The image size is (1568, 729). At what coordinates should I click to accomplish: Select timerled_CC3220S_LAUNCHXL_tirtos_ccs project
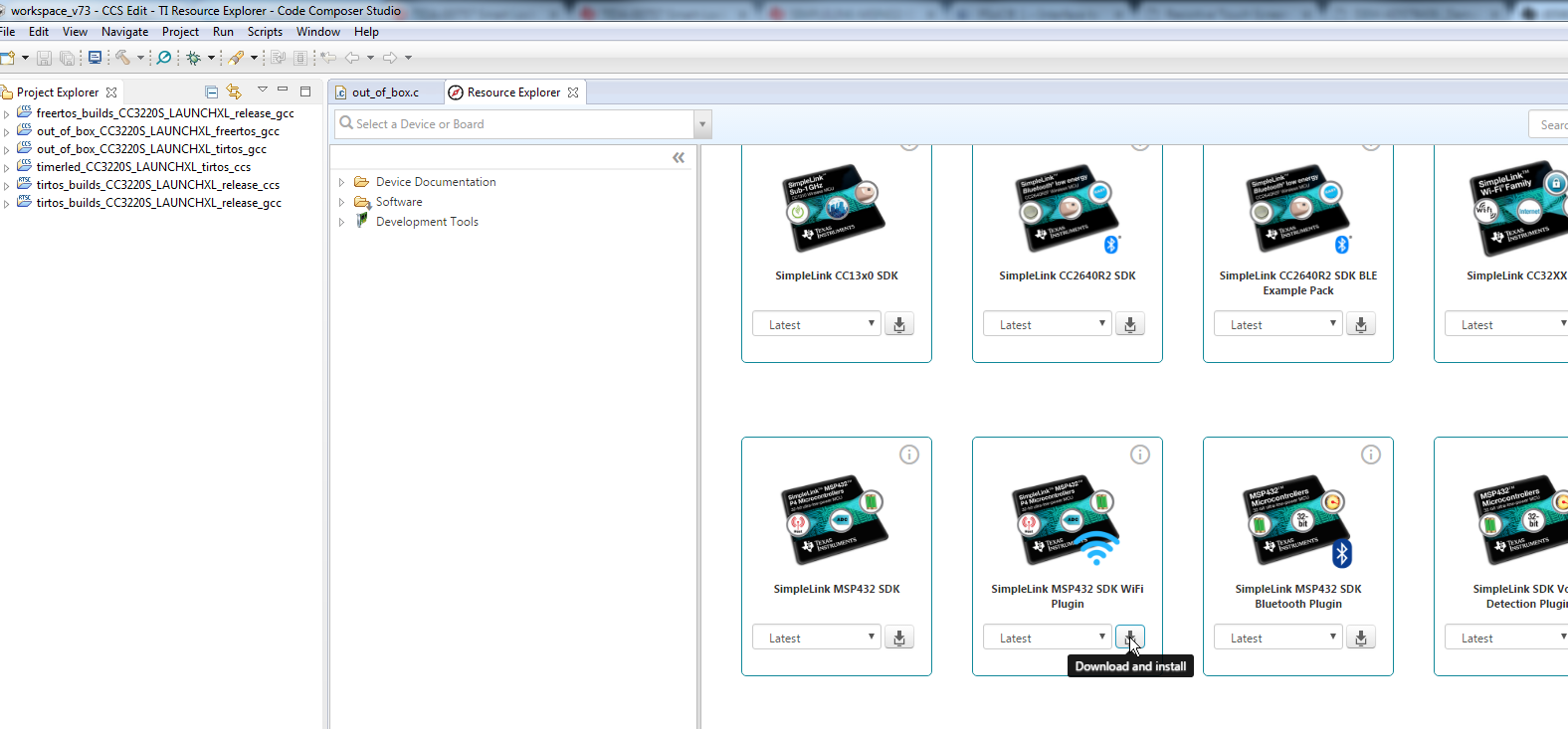pyautogui.click(x=143, y=167)
